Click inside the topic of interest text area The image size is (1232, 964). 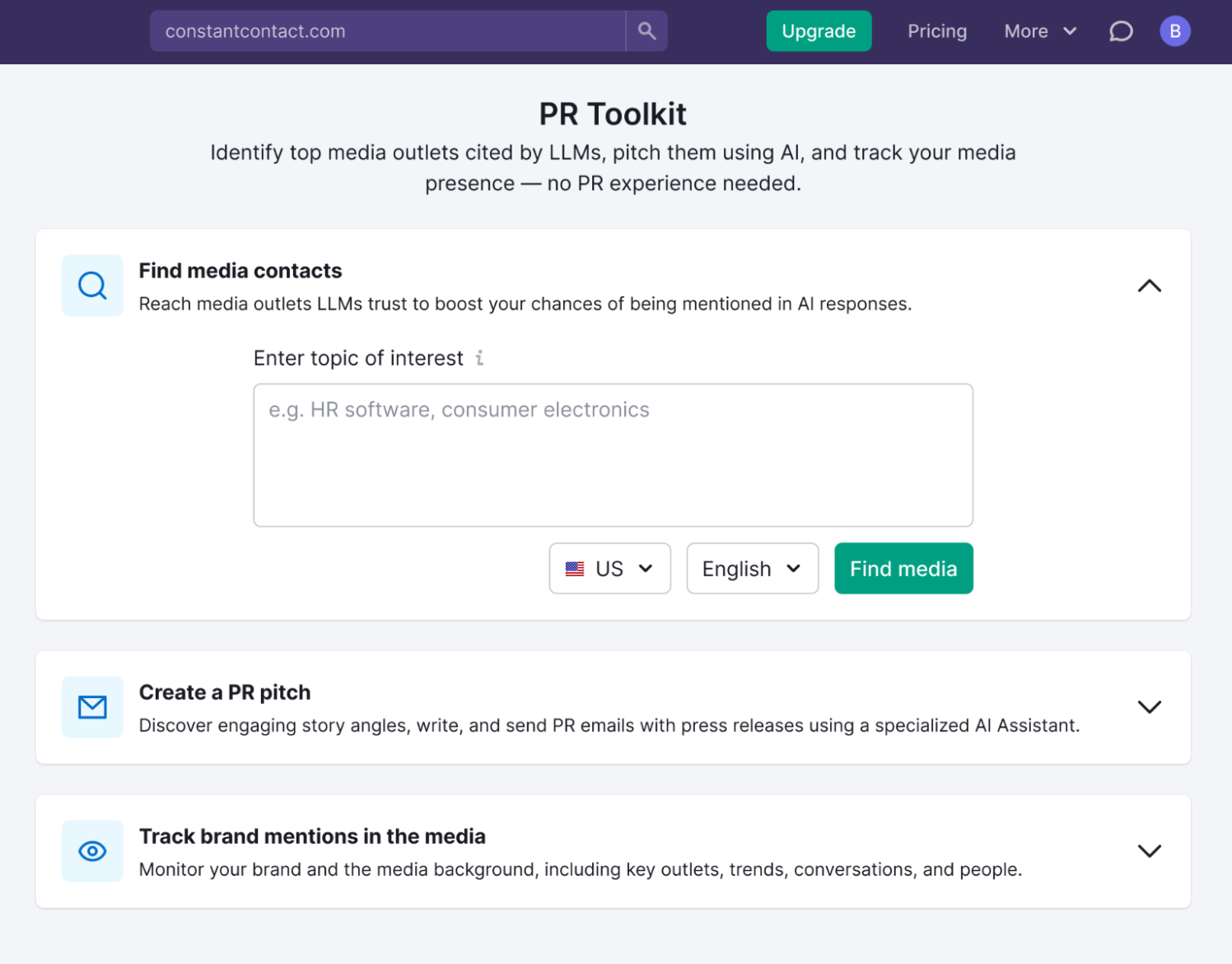click(x=613, y=454)
